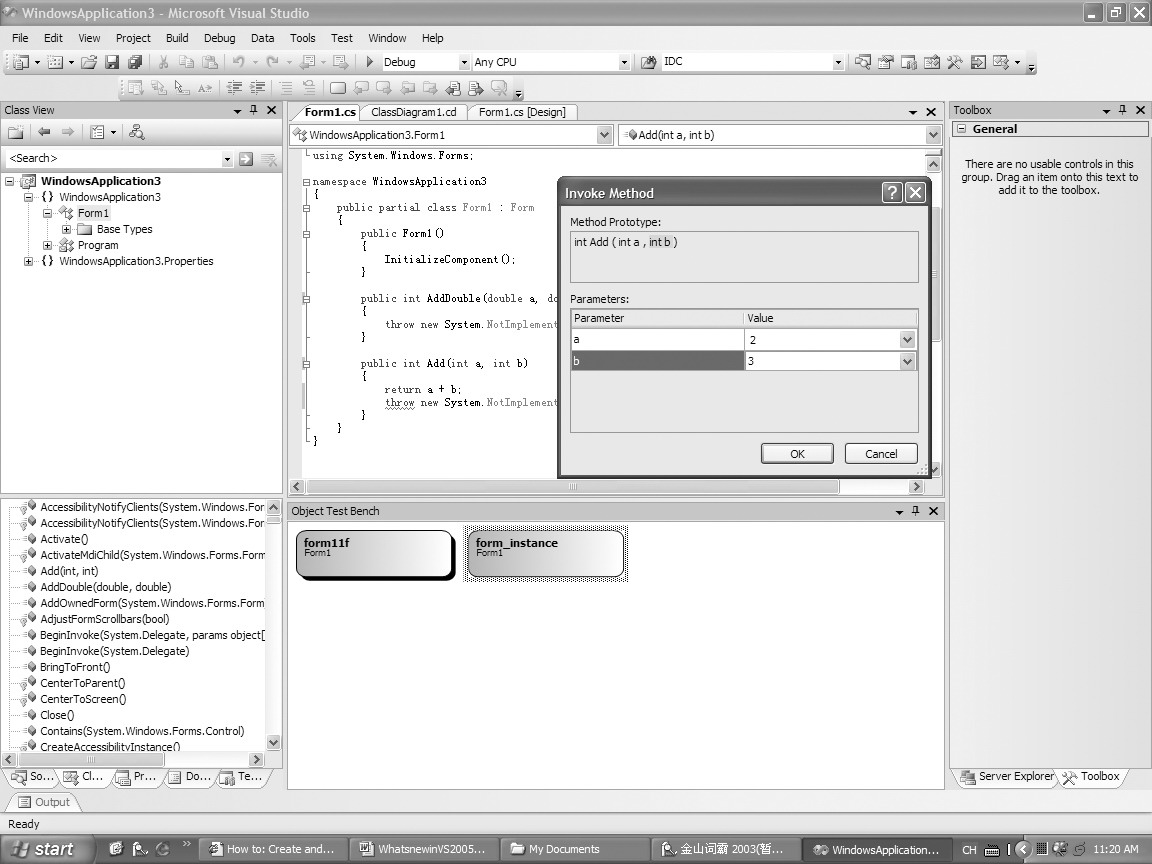This screenshot has height=864, width=1152.
Task: Click the help question mark in Invoke Method
Action: (892, 193)
